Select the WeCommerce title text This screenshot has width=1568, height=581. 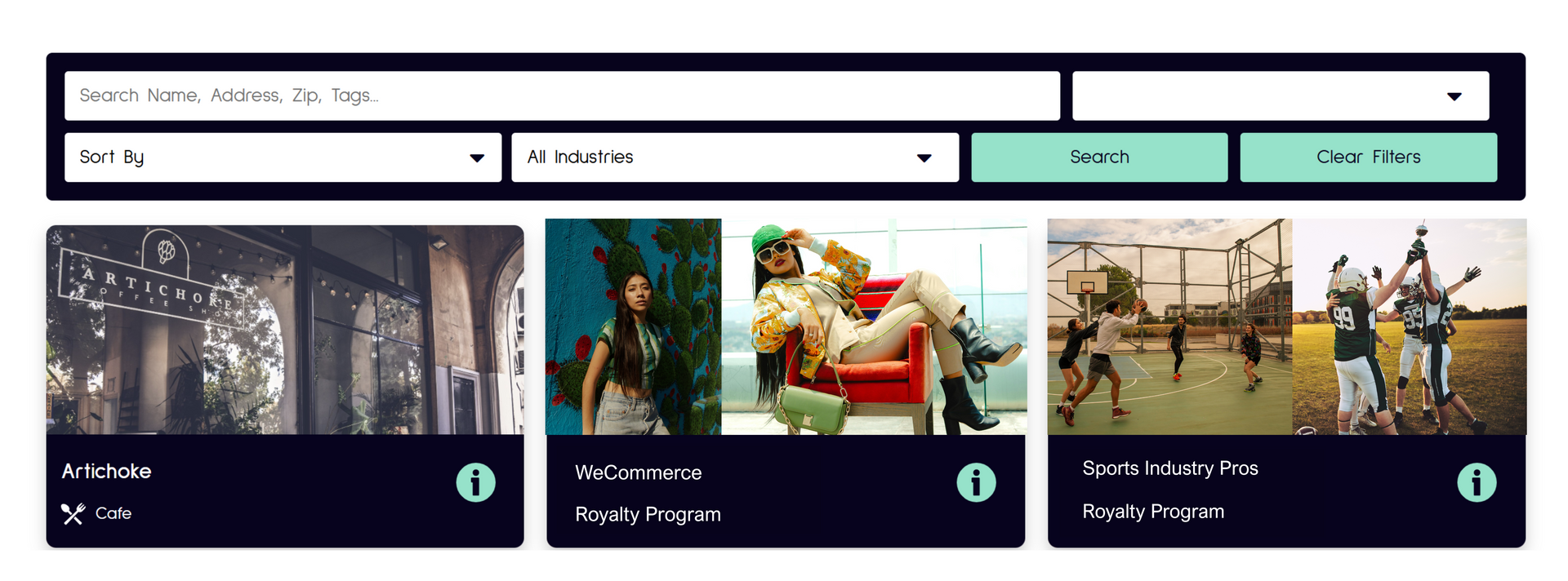pyautogui.click(x=638, y=472)
